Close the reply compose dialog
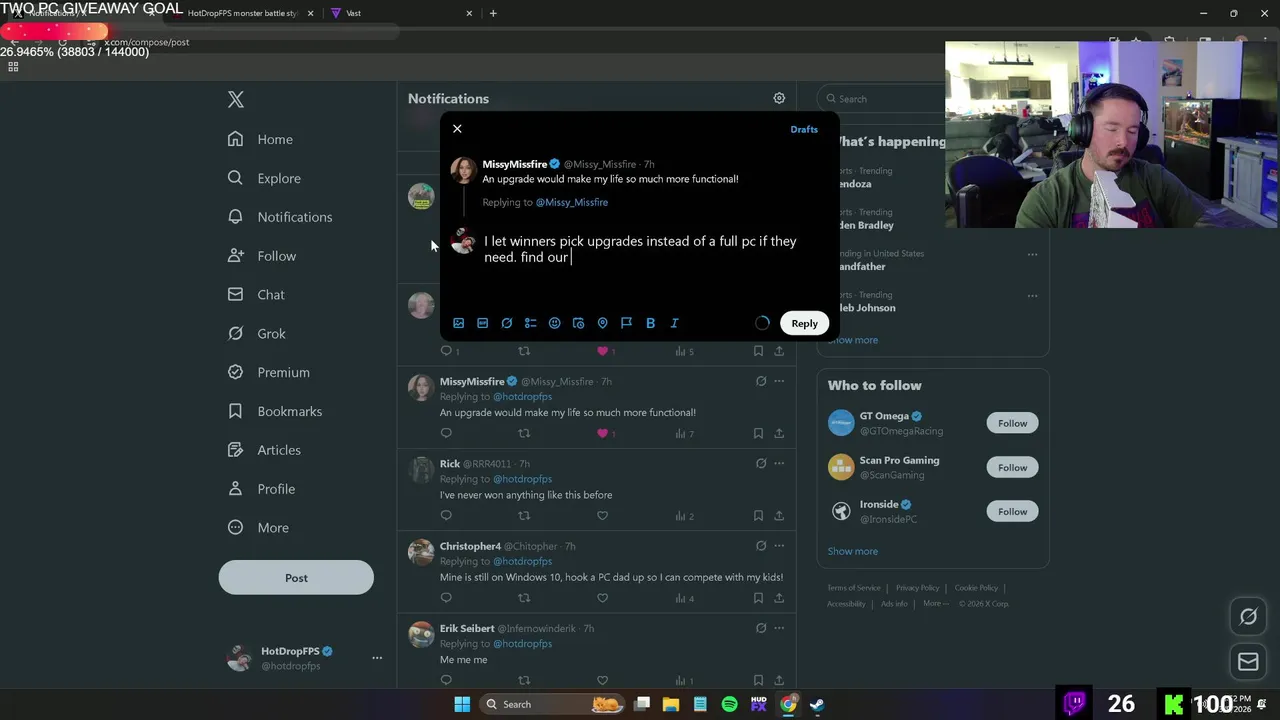This screenshot has width=1280, height=720. tap(457, 129)
